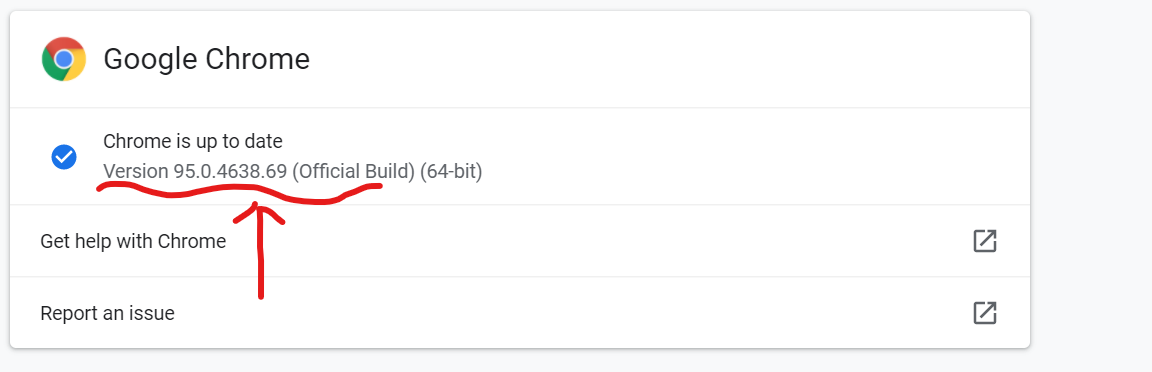Select the Report an issue text
Viewport: 1152px width, 372px height.
pos(107,313)
